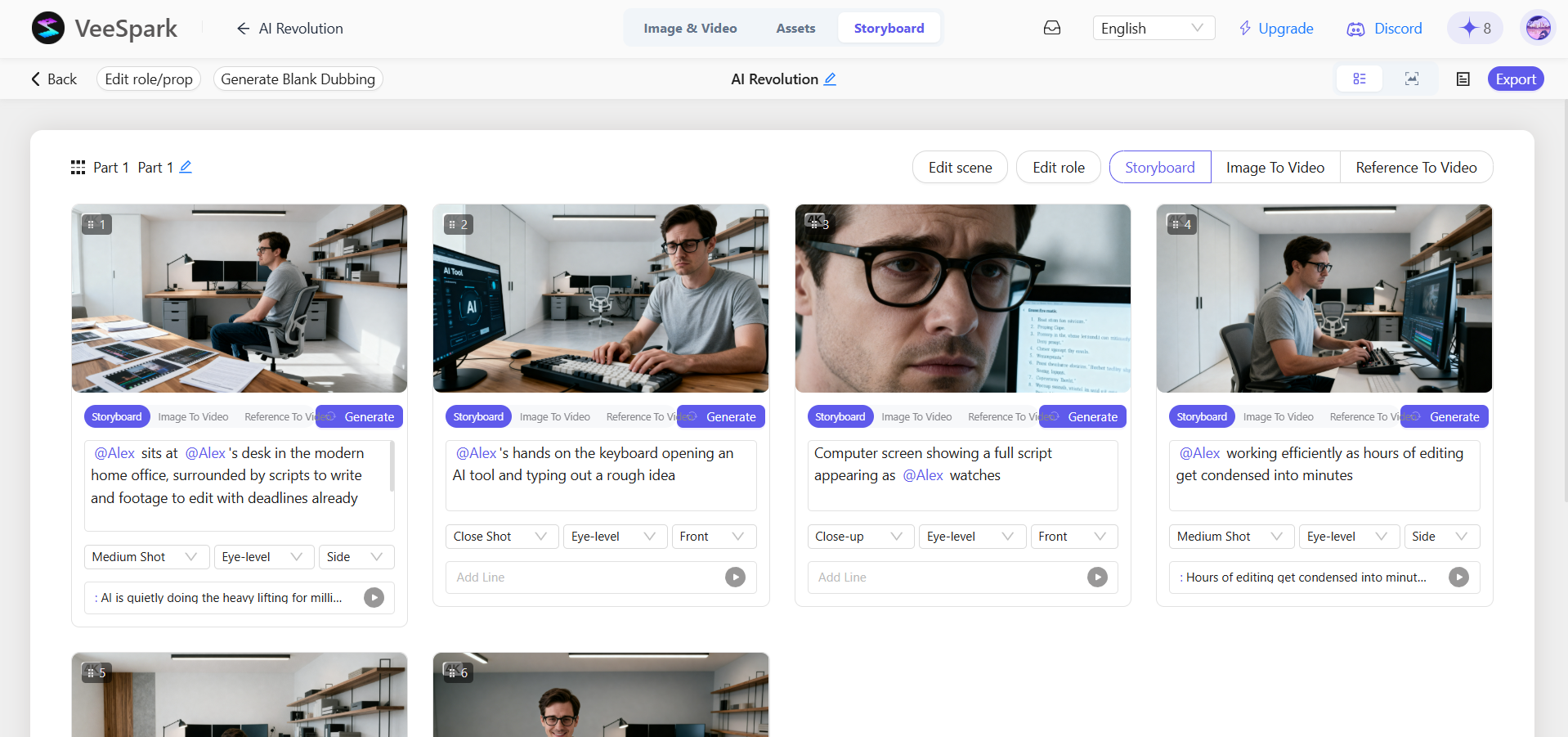Click the drag-grid icon next to Part 1
Image resolution: width=1568 pixels, height=737 pixels.
[78, 168]
